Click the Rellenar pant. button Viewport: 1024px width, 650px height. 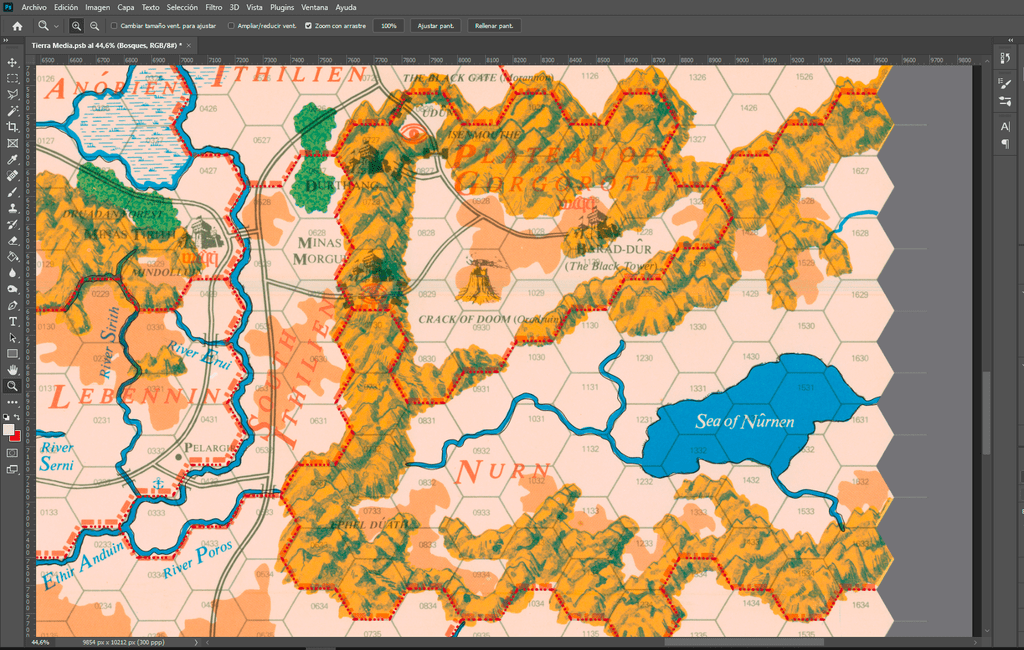tap(494, 26)
